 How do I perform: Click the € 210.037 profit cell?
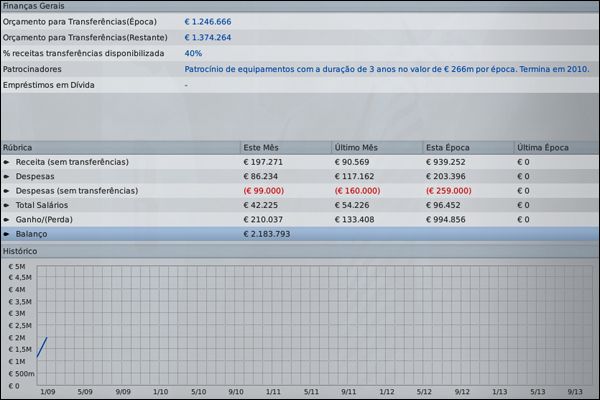pos(263,220)
